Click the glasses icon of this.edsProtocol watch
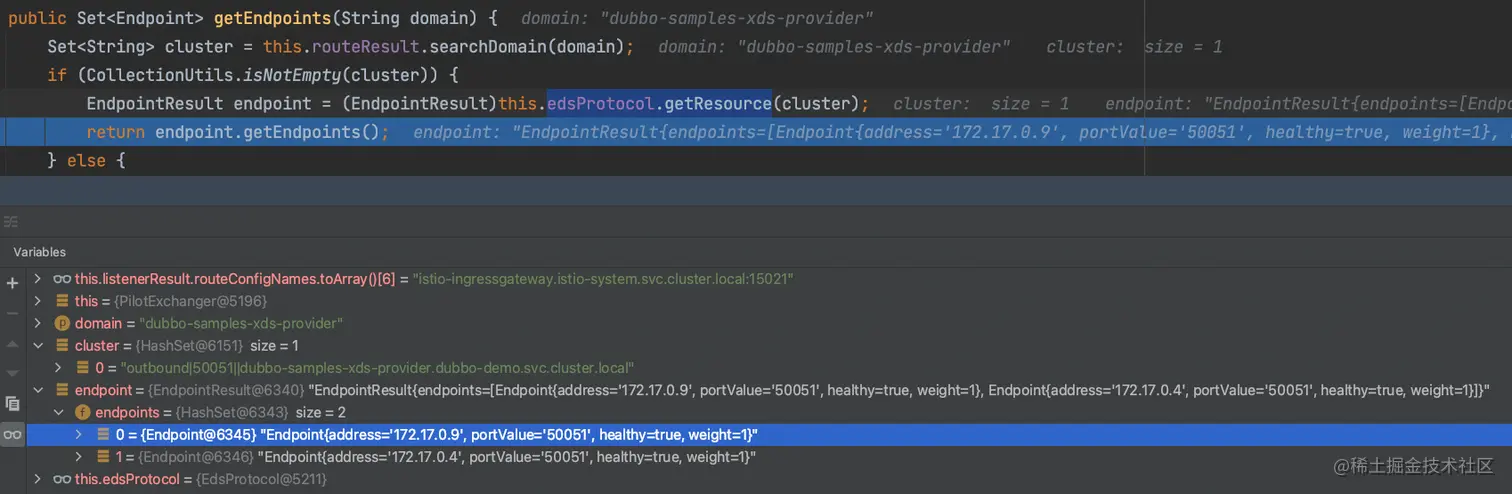1512x494 pixels. [x=62, y=479]
